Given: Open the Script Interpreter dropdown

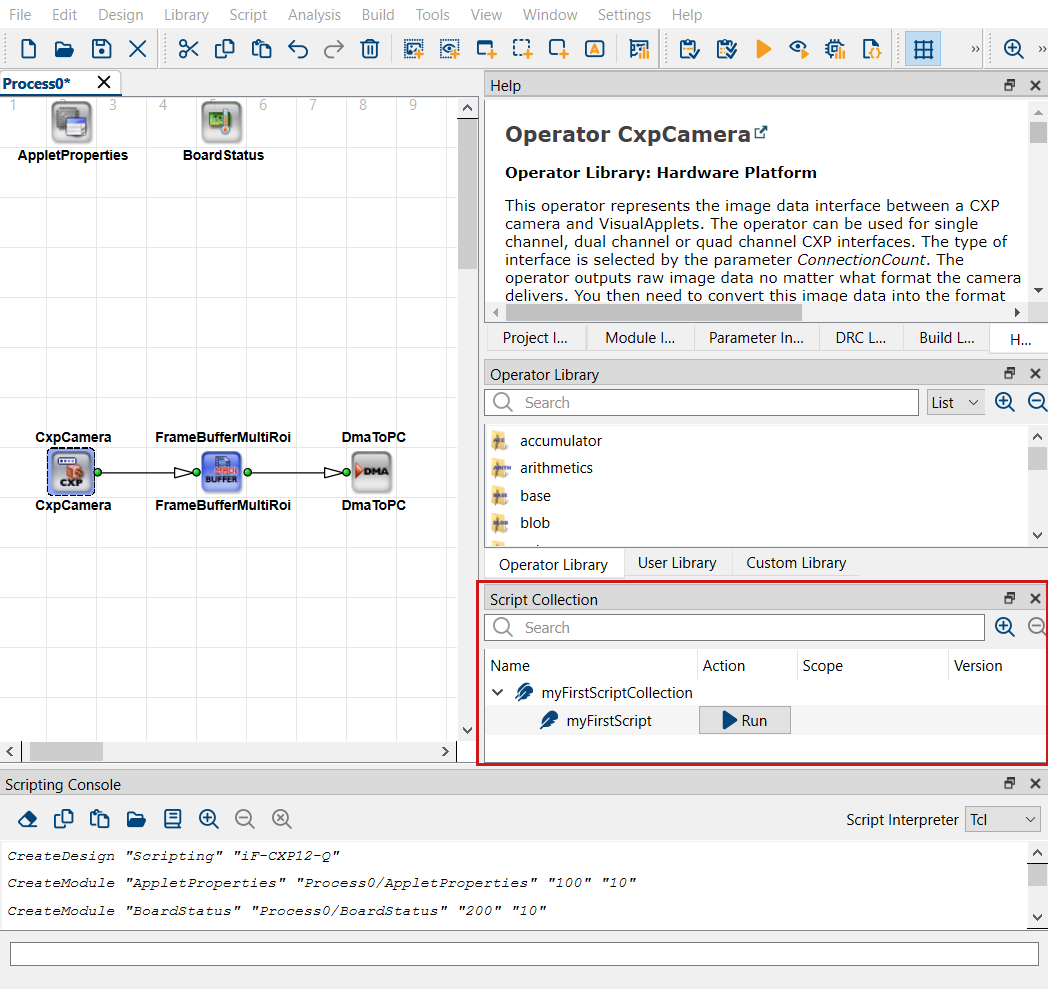Looking at the screenshot, I should coord(1002,819).
